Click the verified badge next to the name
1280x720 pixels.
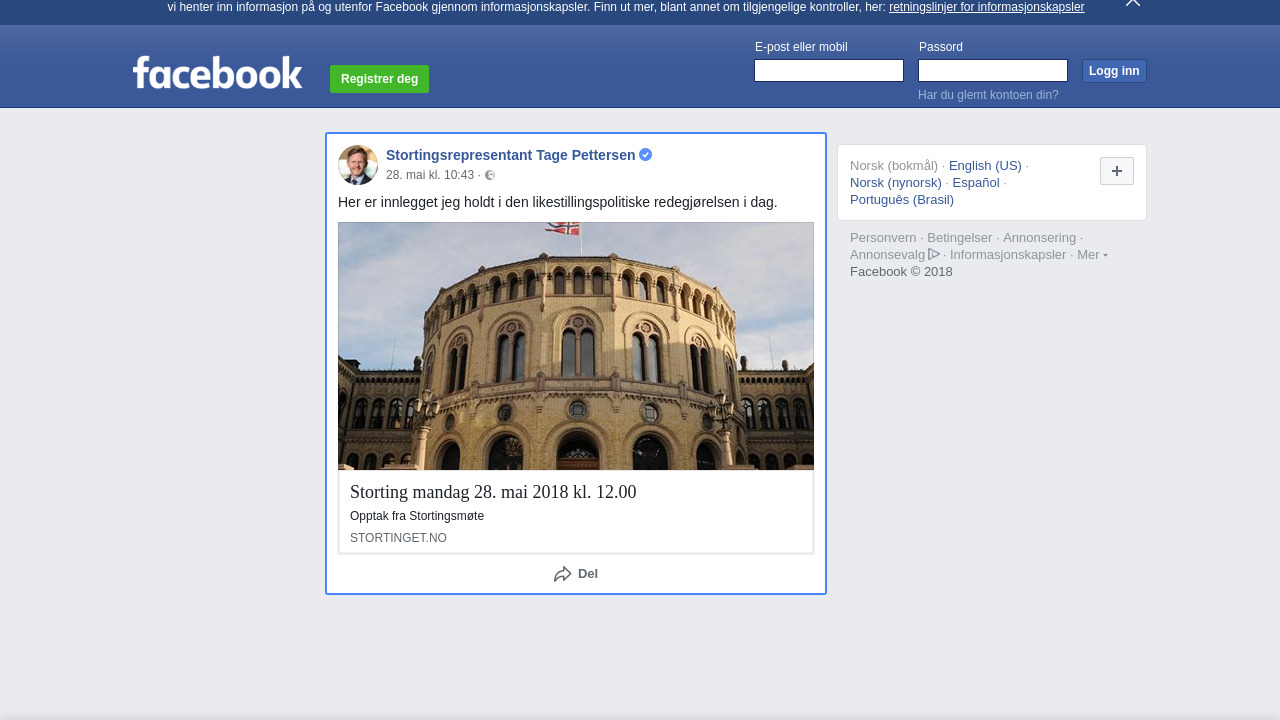coord(646,155)
